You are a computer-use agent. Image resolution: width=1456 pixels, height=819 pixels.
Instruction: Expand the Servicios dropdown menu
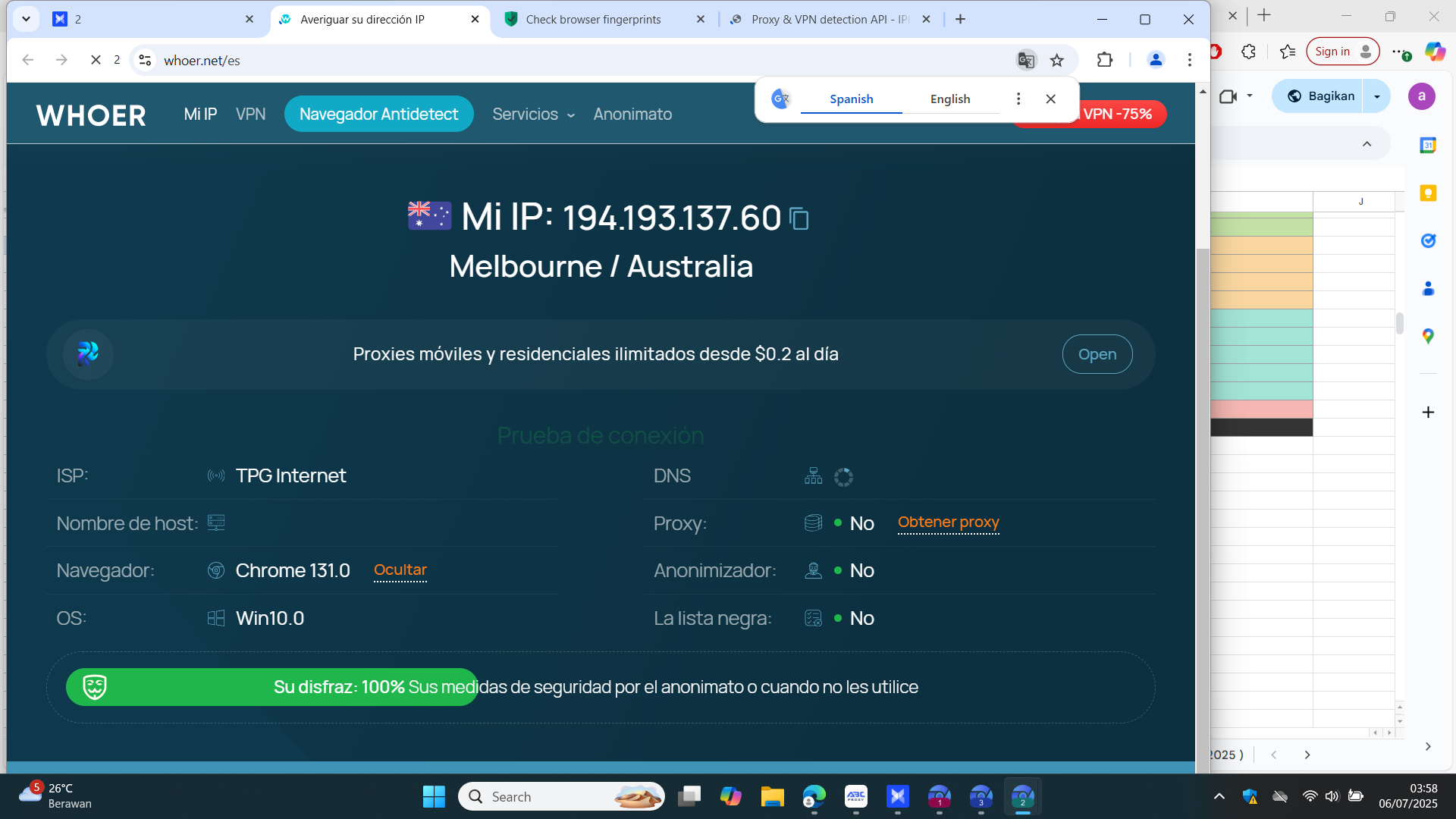click(x=533, y=115)
